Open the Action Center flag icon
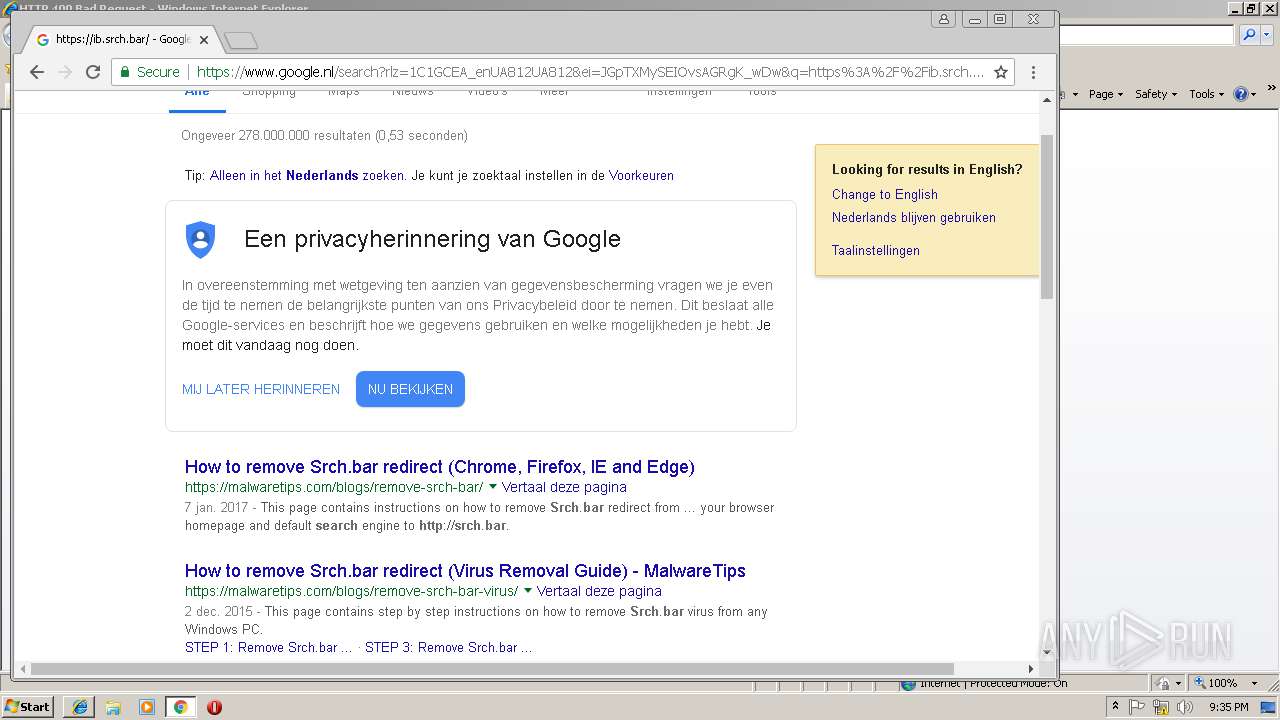1280x720 pixels. pos(1137,707)
